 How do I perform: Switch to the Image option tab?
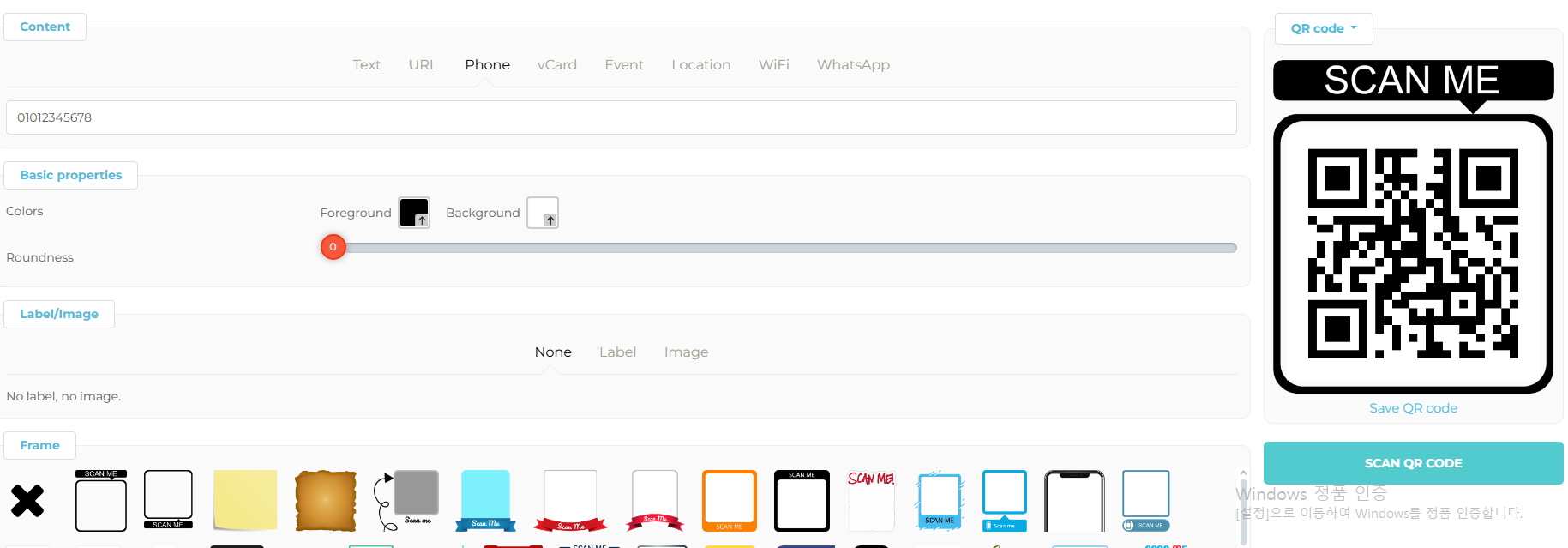(687, 352)
